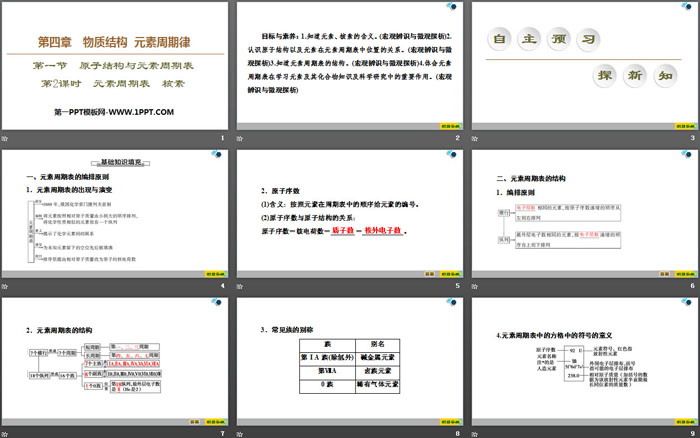The image size is (700, 438).
Task: Click slide number 4 label
Action: [x=222, y=286]
